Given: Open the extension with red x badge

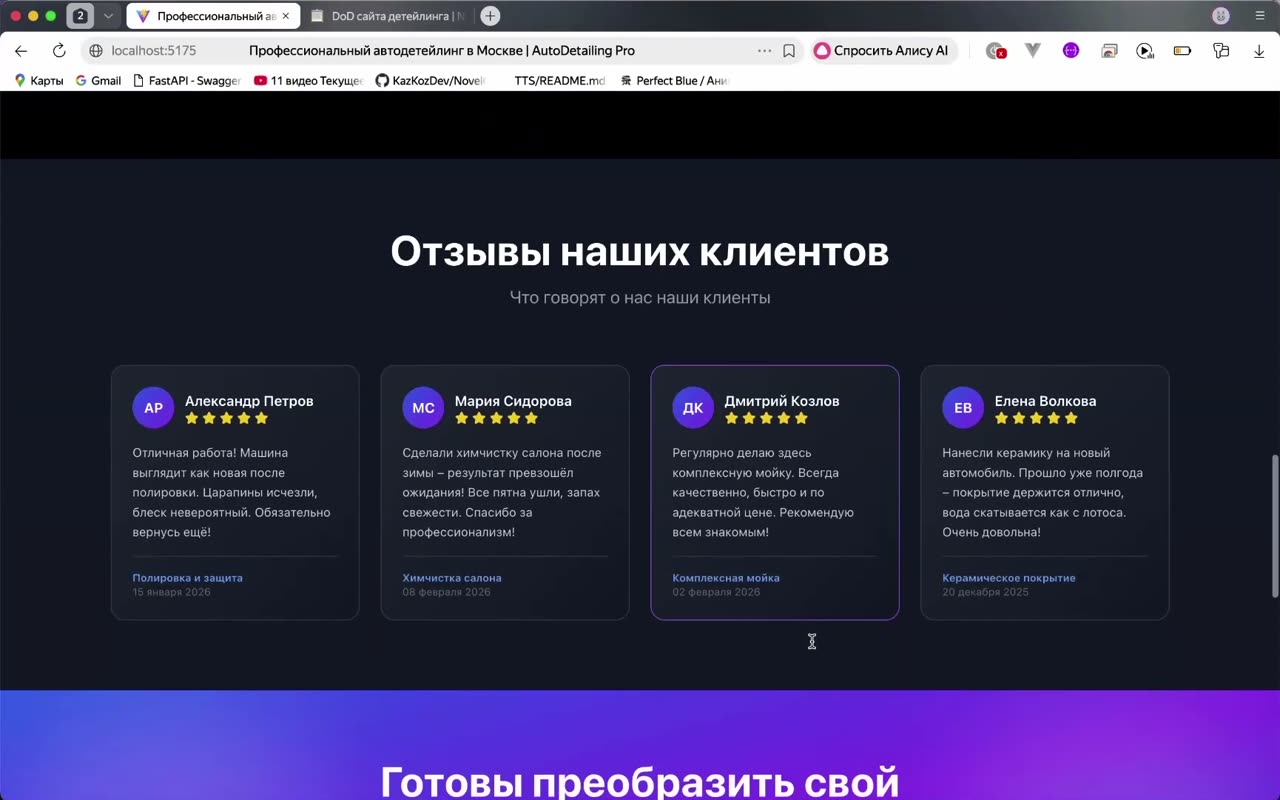Looking at the screenshot, I should coord(995,51).
